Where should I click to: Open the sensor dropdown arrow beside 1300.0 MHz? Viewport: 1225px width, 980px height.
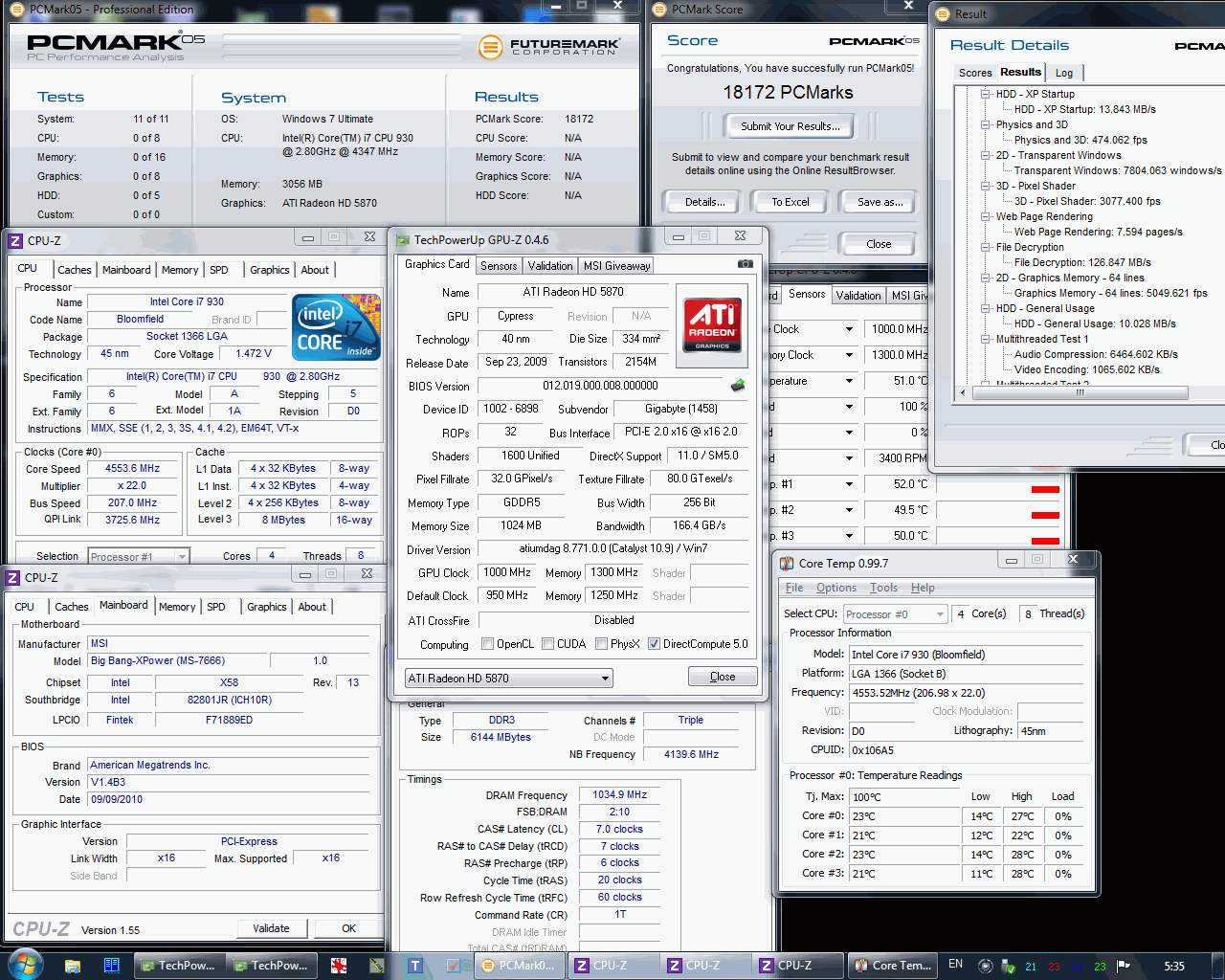[x=849, y=355]
